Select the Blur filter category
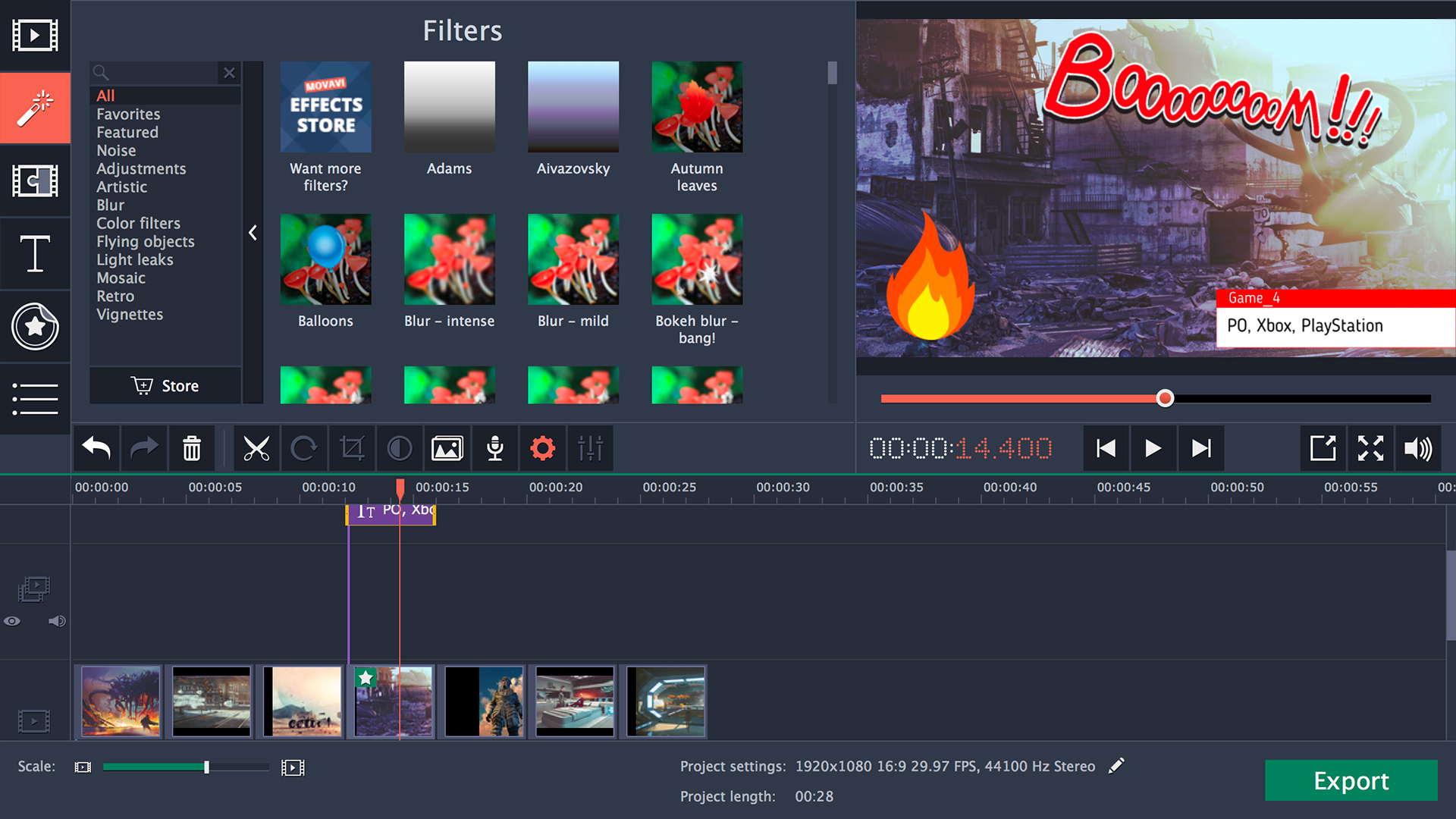The image size is (1456, 819). (x=110, y=205)
